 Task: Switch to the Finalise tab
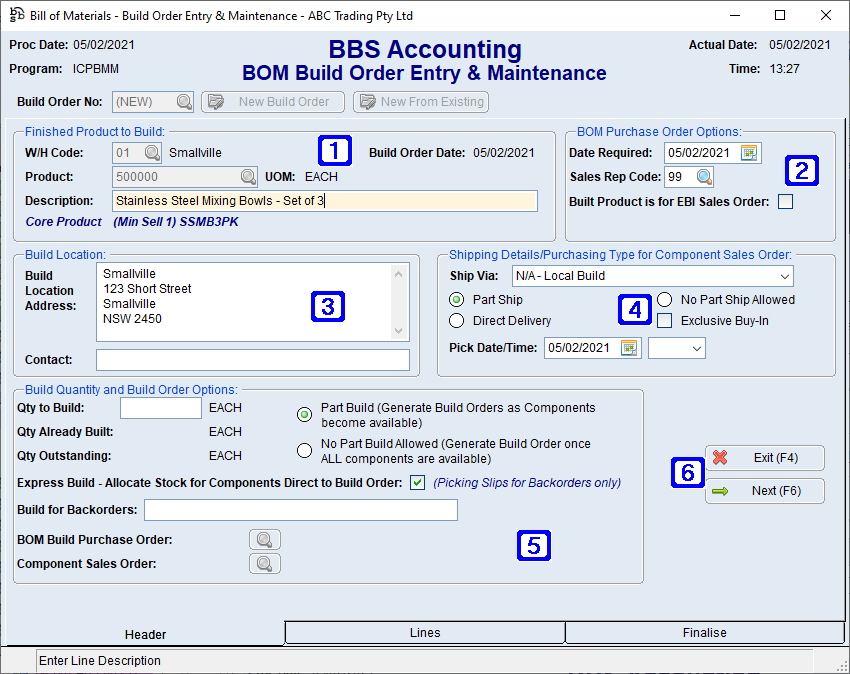tap(705, 632)
